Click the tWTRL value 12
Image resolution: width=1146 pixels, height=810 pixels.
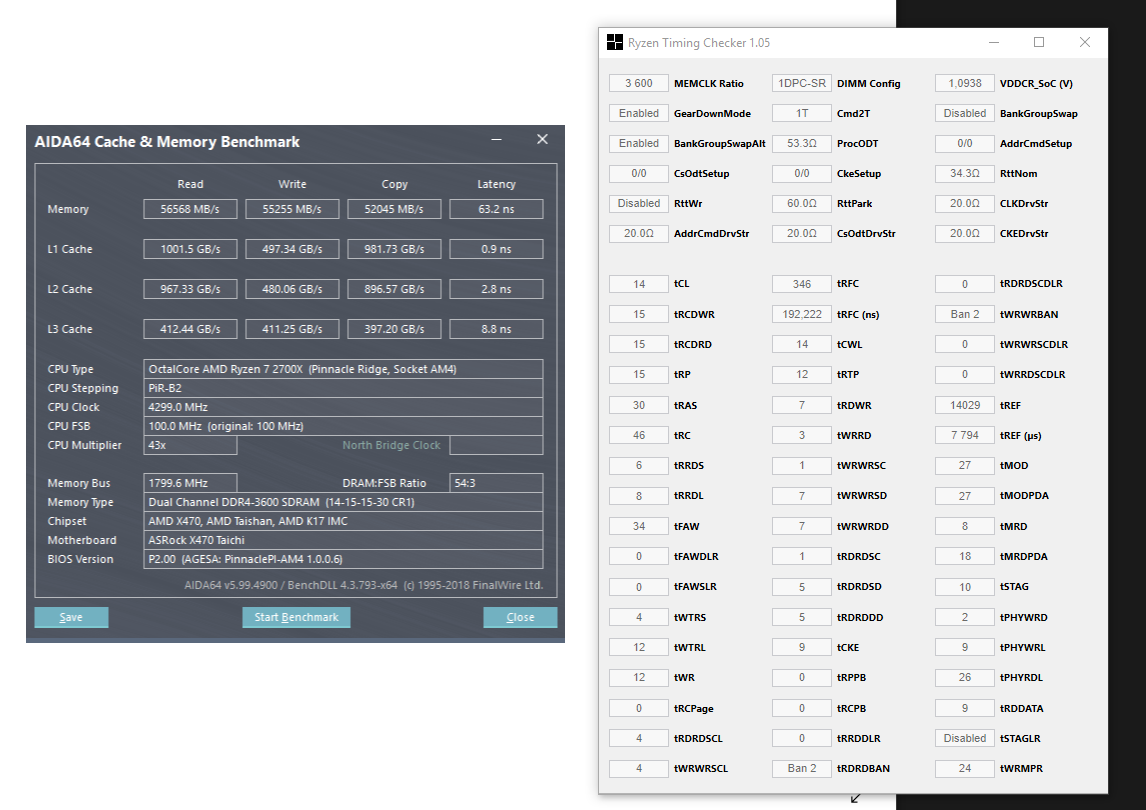pyautogui.click(x=639, y=647)
